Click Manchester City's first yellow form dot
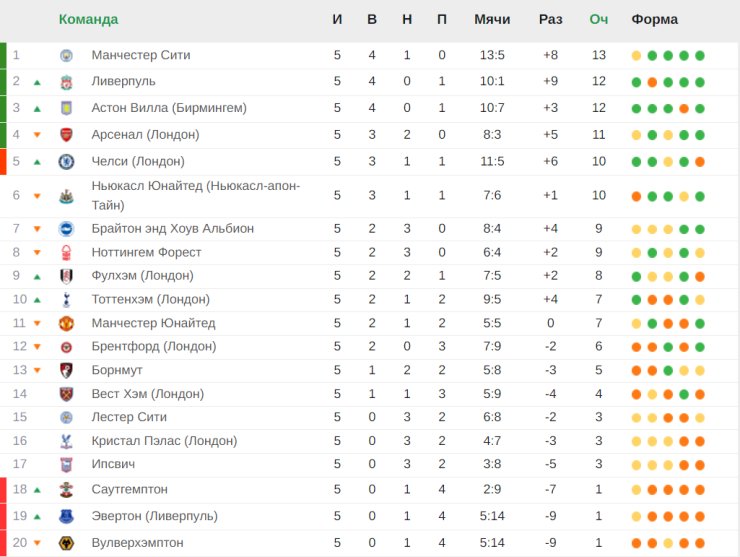Viewport: 740px width, 557px height. pos(636,56)
